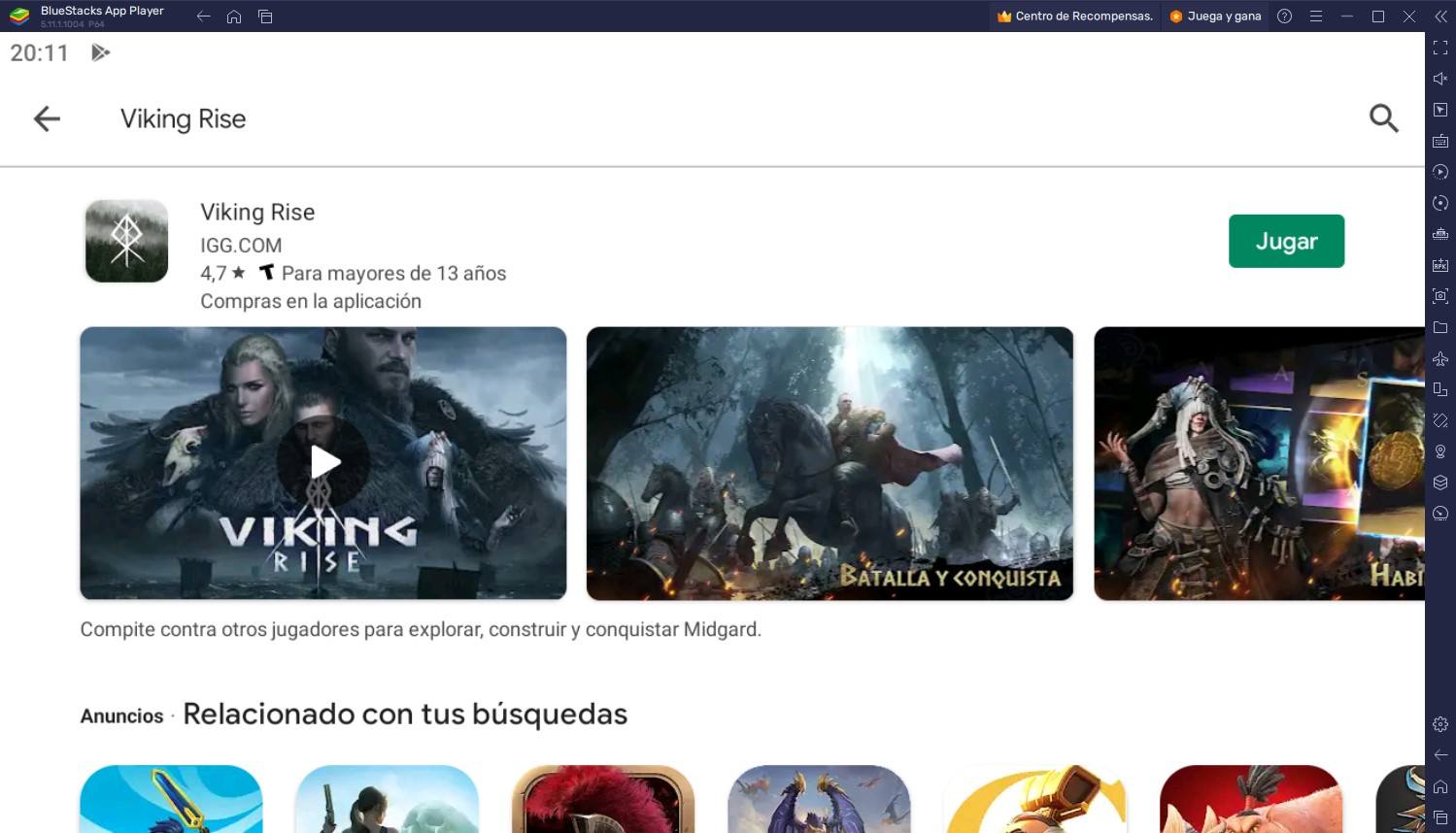Open sync operations circular icon
Image resolution: width=1456 pixels, height=833 pixels.
(x=1440, y=203)
